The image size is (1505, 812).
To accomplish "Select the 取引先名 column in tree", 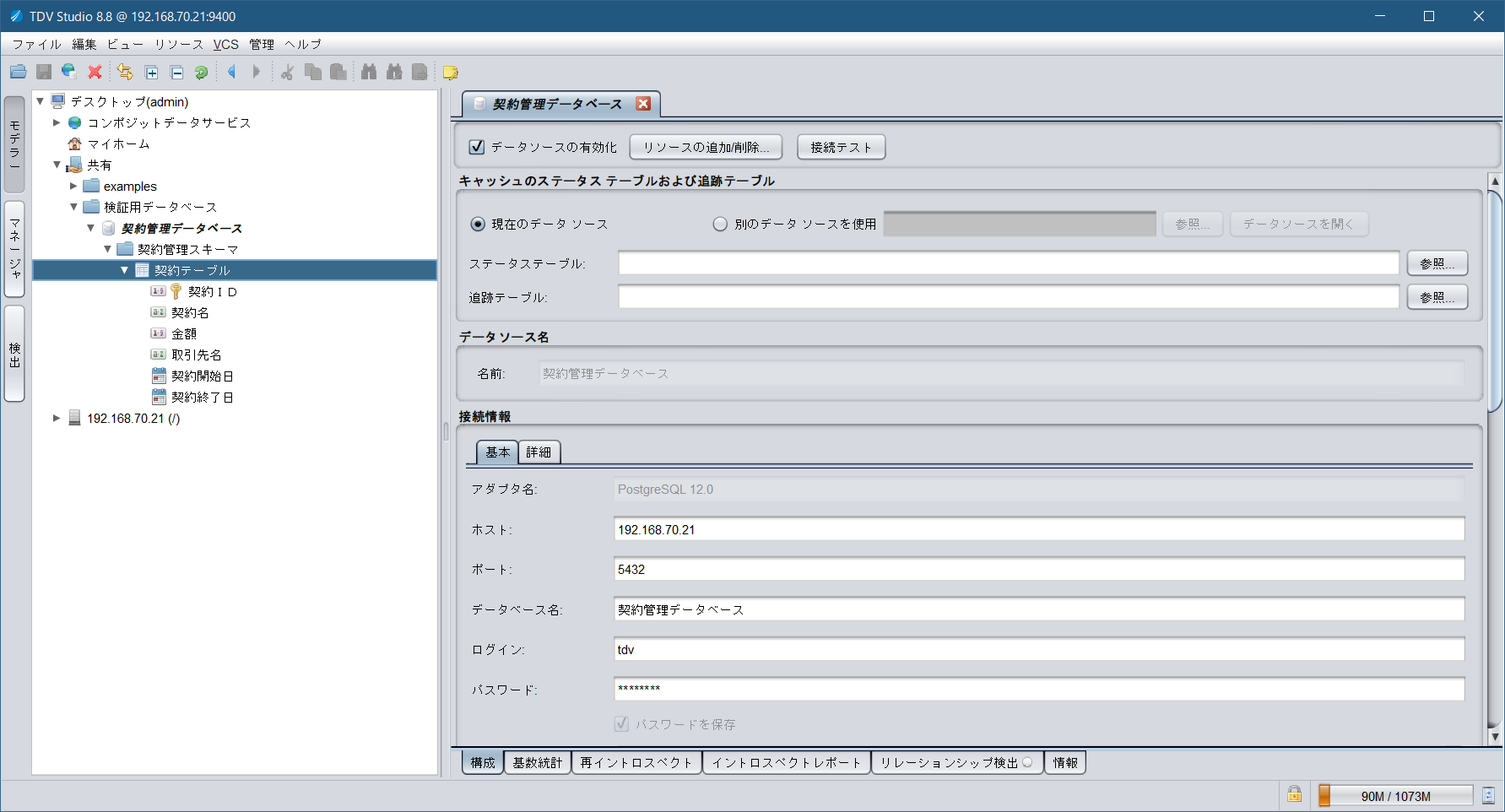I will tap(196, 355).
